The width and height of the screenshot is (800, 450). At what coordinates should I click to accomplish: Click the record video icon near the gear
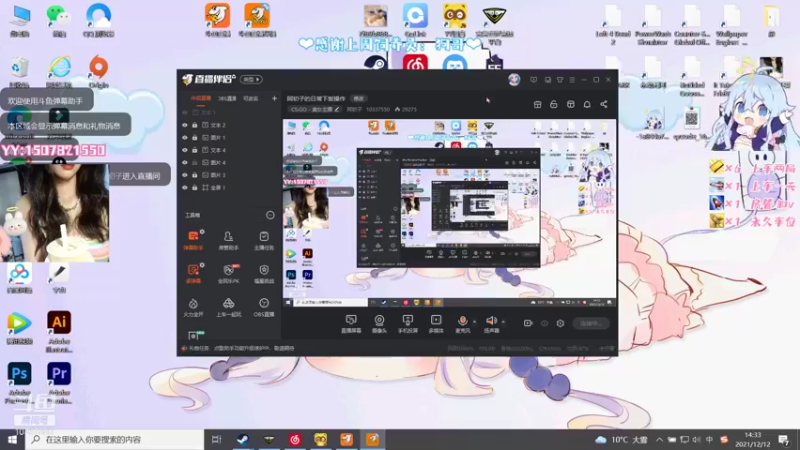(528, 323)
